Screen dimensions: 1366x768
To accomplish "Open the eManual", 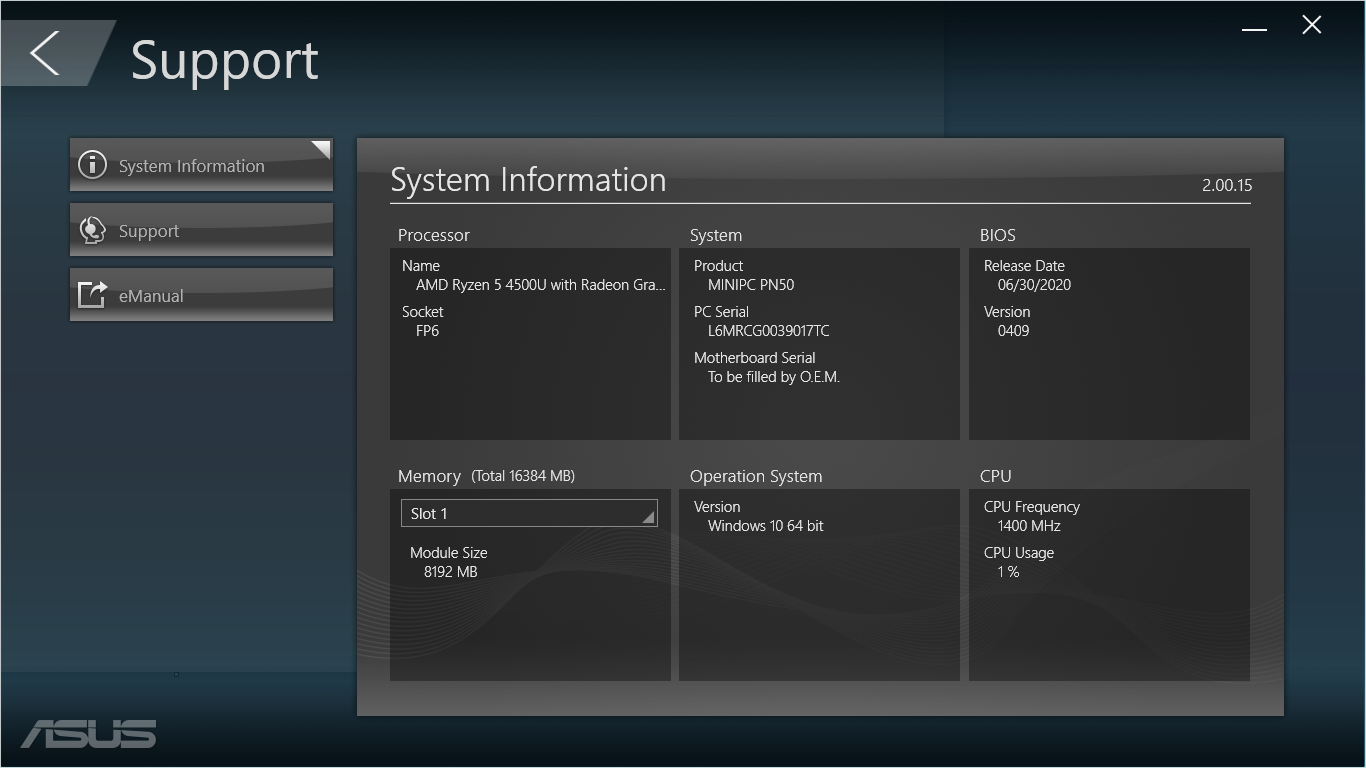I will pyautogui.click(x=201, y=295).
